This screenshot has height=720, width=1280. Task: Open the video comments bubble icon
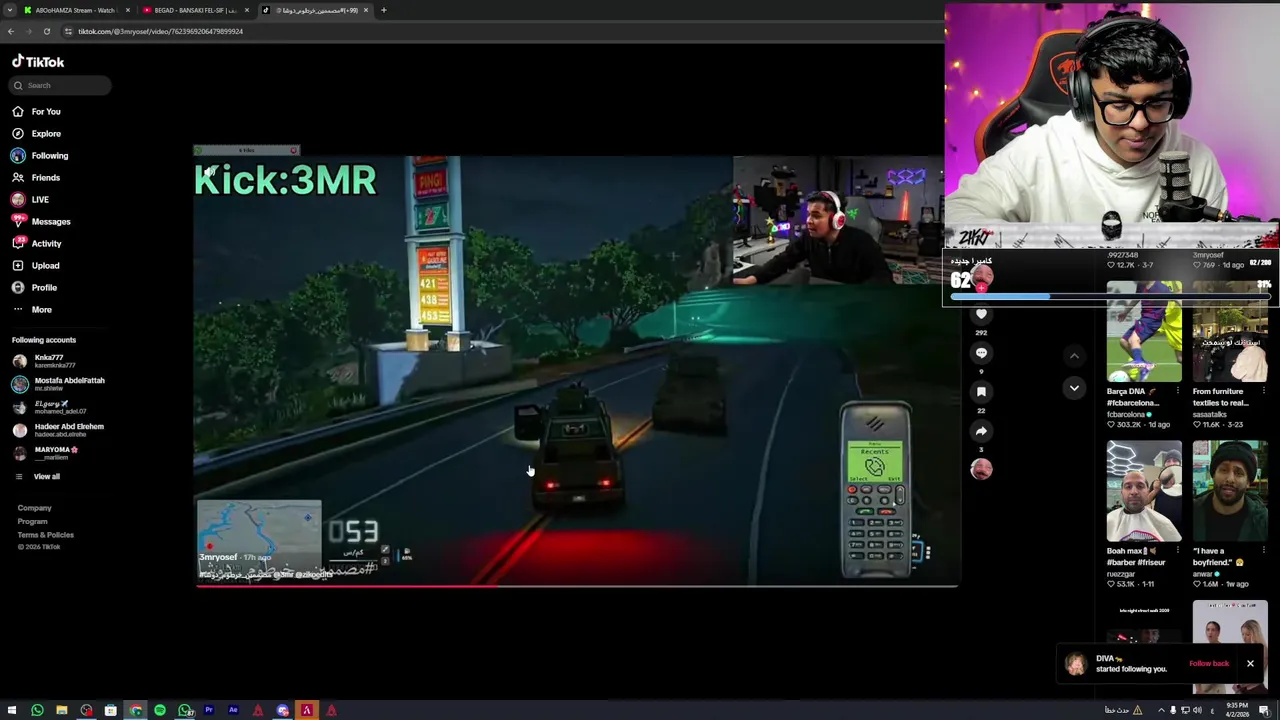coord(981,353)
